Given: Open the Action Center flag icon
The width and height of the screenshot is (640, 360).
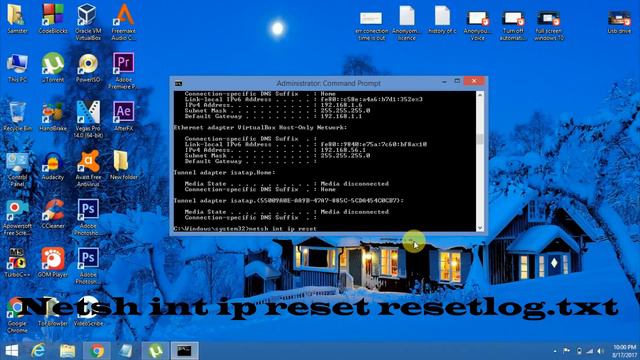Looking at the screenshot, I should [567, 351].
